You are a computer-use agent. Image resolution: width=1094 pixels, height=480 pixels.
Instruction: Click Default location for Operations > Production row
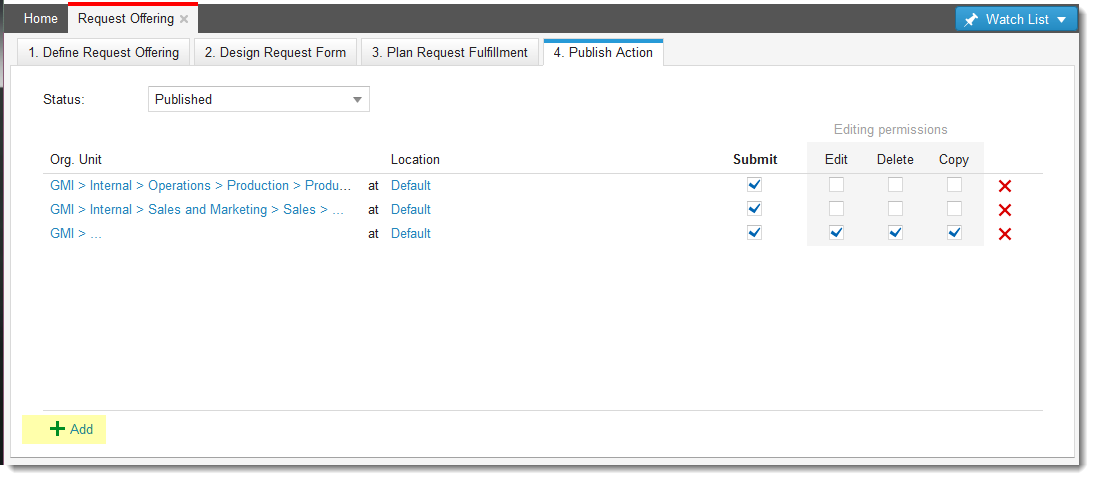(x=410, y=186)
